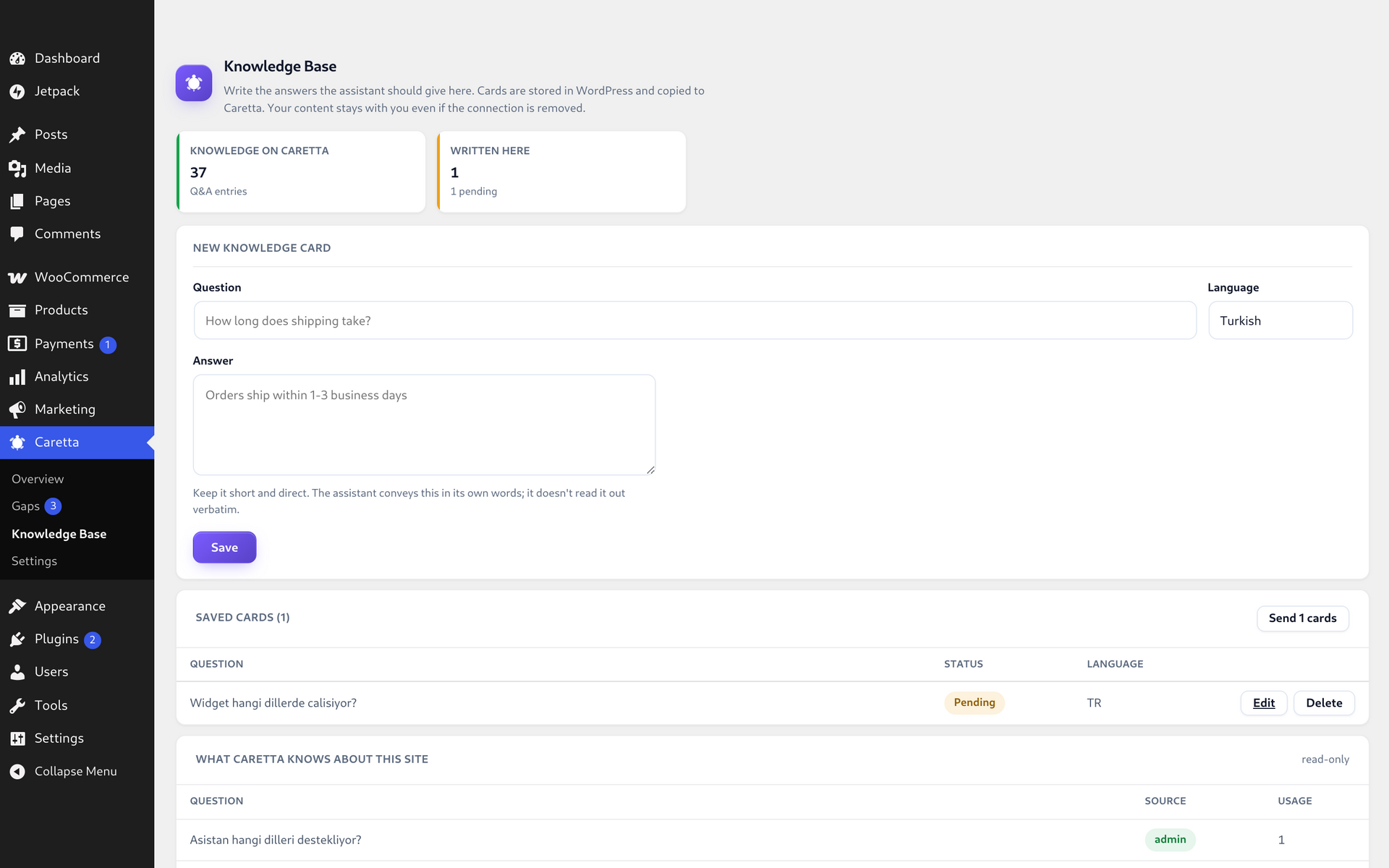Open the Language dropdown set to Turkish
Viewport: 1389px width, 868px height.
point(1280,320)
